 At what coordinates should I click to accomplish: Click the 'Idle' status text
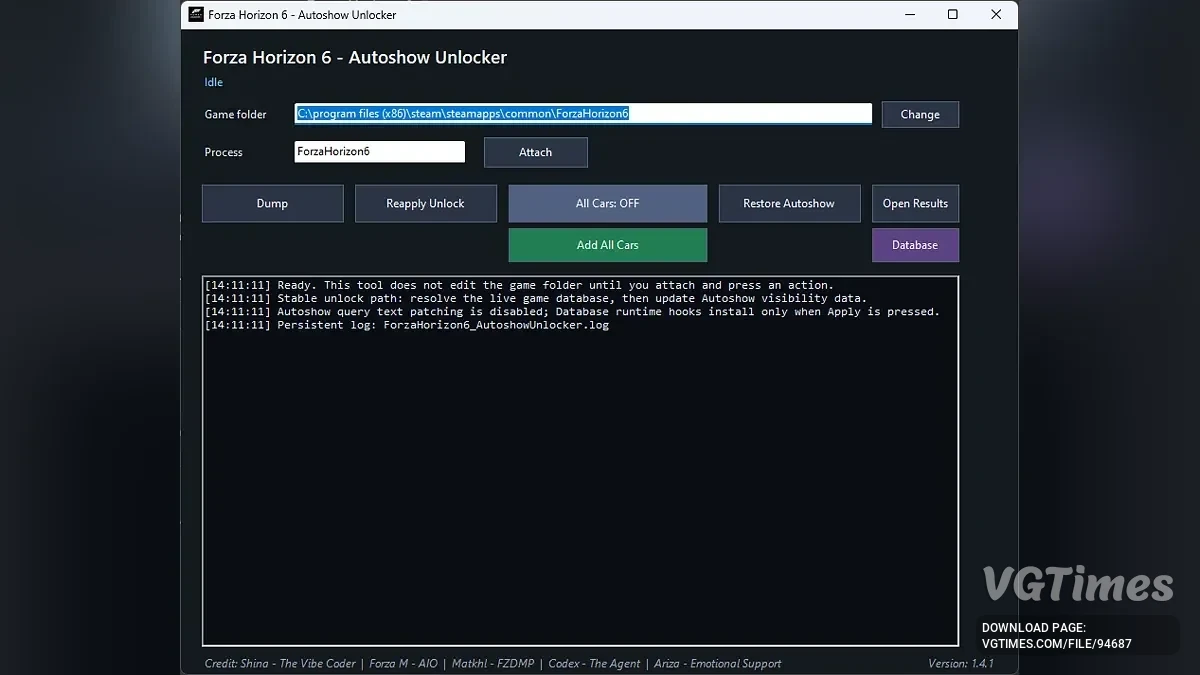click(x=214, y=82)
